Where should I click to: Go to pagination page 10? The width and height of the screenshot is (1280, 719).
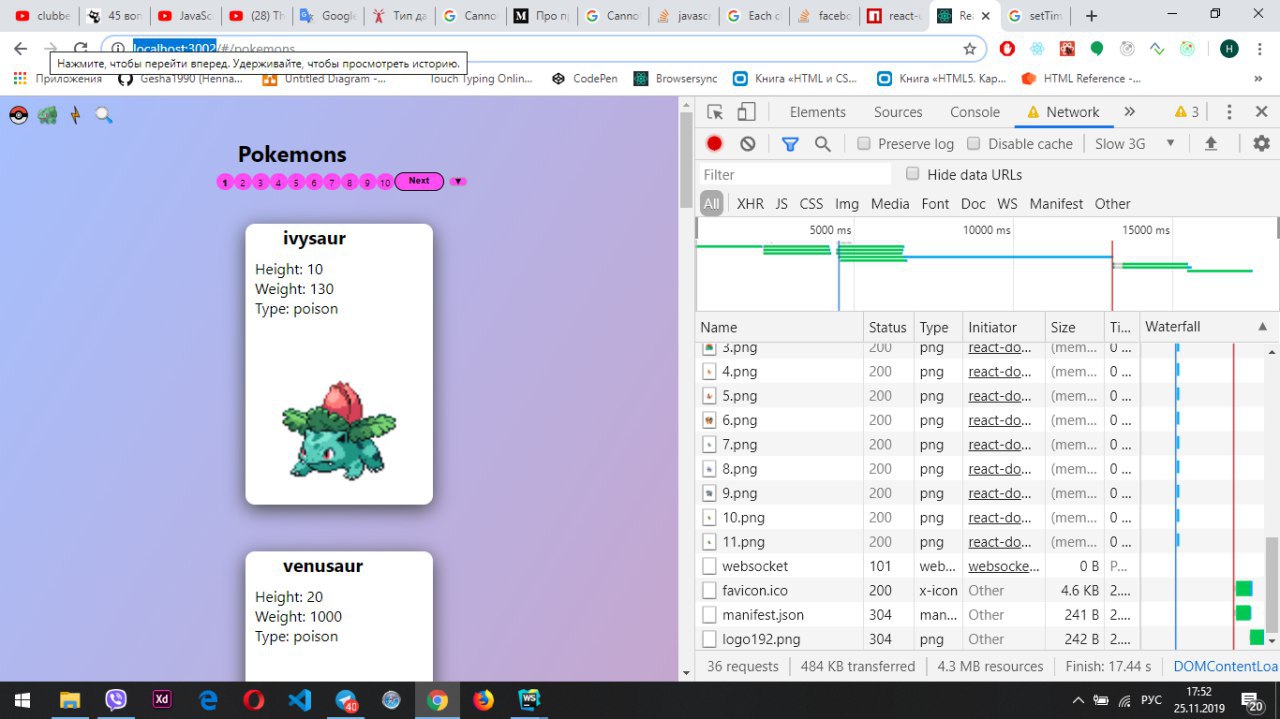click(x=385, y=183)
